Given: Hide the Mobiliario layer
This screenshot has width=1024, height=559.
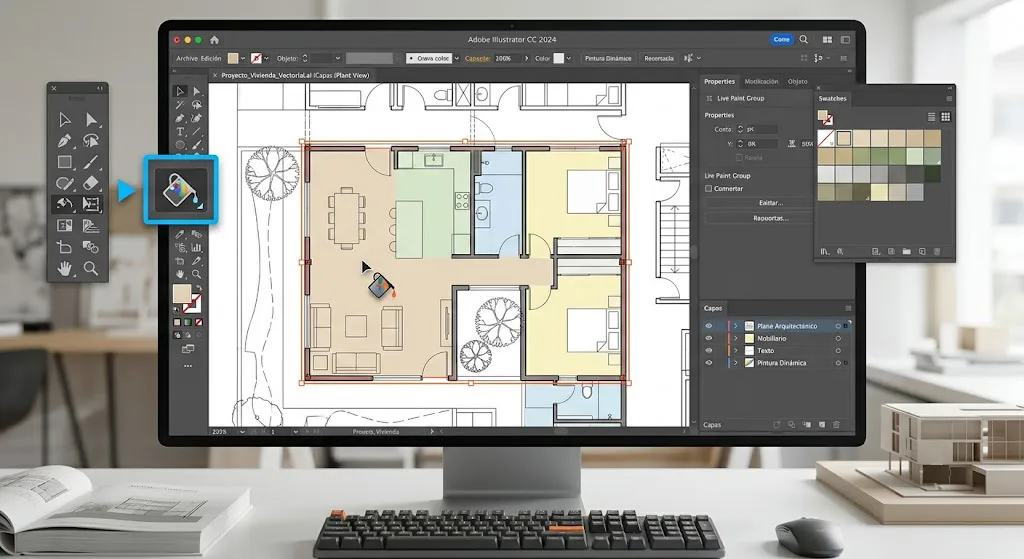Looking at the screenshot, I should pyautogui.click(x=709, y=338).
